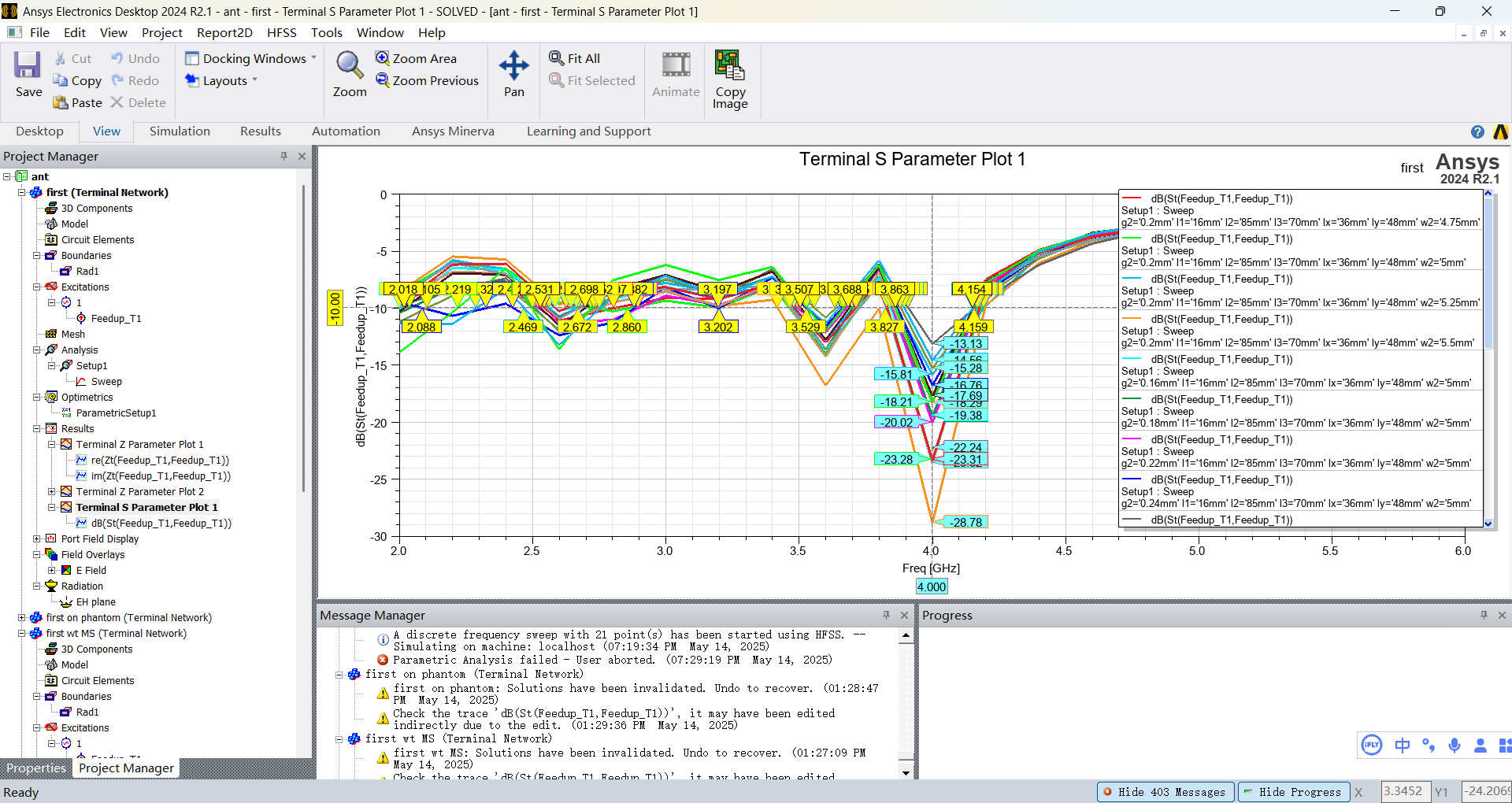The height and width of the screenshot is (803, 1512).
Task: Click the X coordinate field showing 3.3452
Action: tap(1406, 792)
